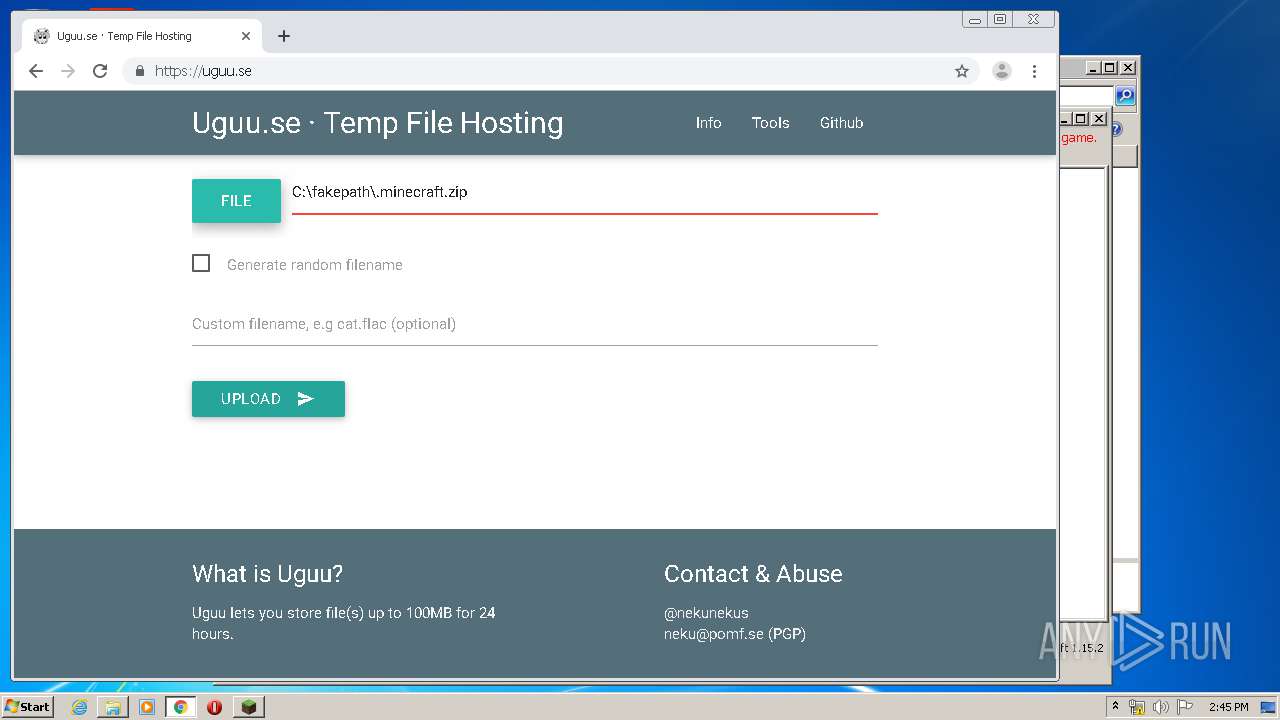Image resolution: width=1280 pixels, height=720 pixels.
Task: Enable Generate random filename checkbox
Action: point(201,263)
